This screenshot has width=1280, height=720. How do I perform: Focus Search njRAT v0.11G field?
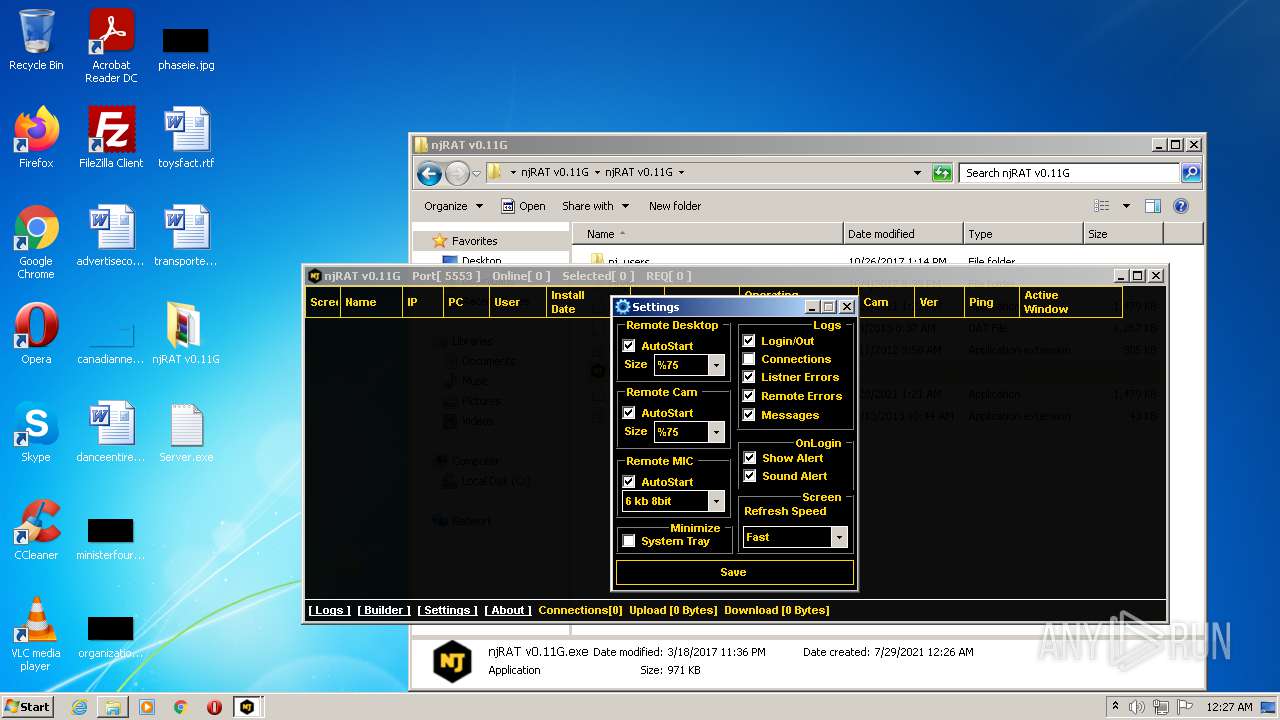(x=1069, y=173)
